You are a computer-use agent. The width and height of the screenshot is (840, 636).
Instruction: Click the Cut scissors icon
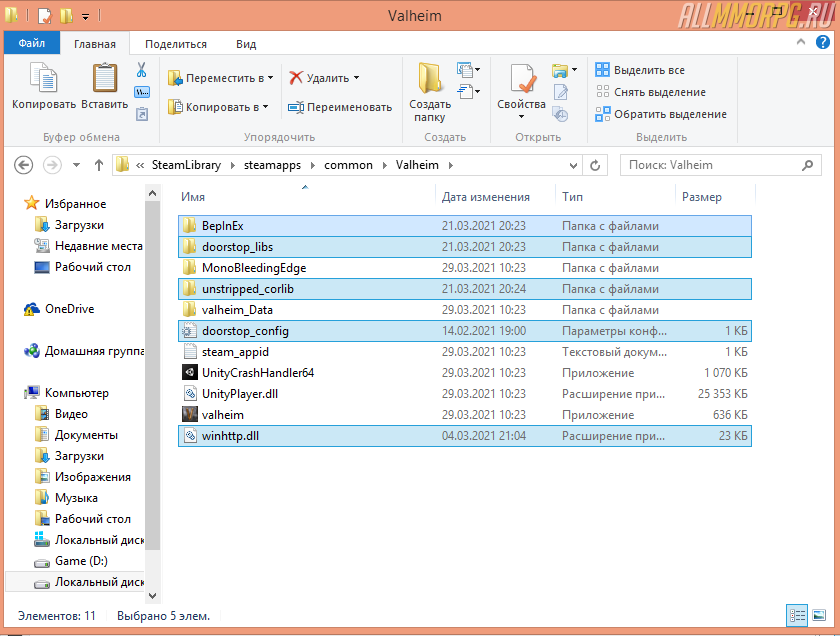[x=141, y=70]
